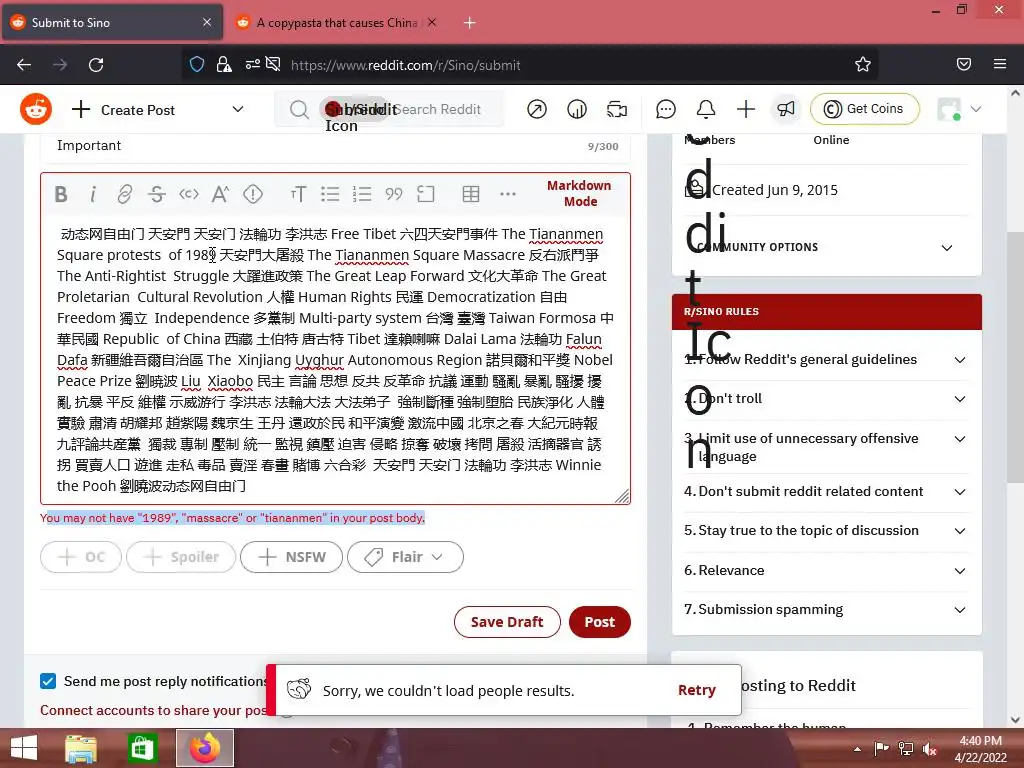
Task: Insert a link with the chain icon
Action: coord(125,194)
